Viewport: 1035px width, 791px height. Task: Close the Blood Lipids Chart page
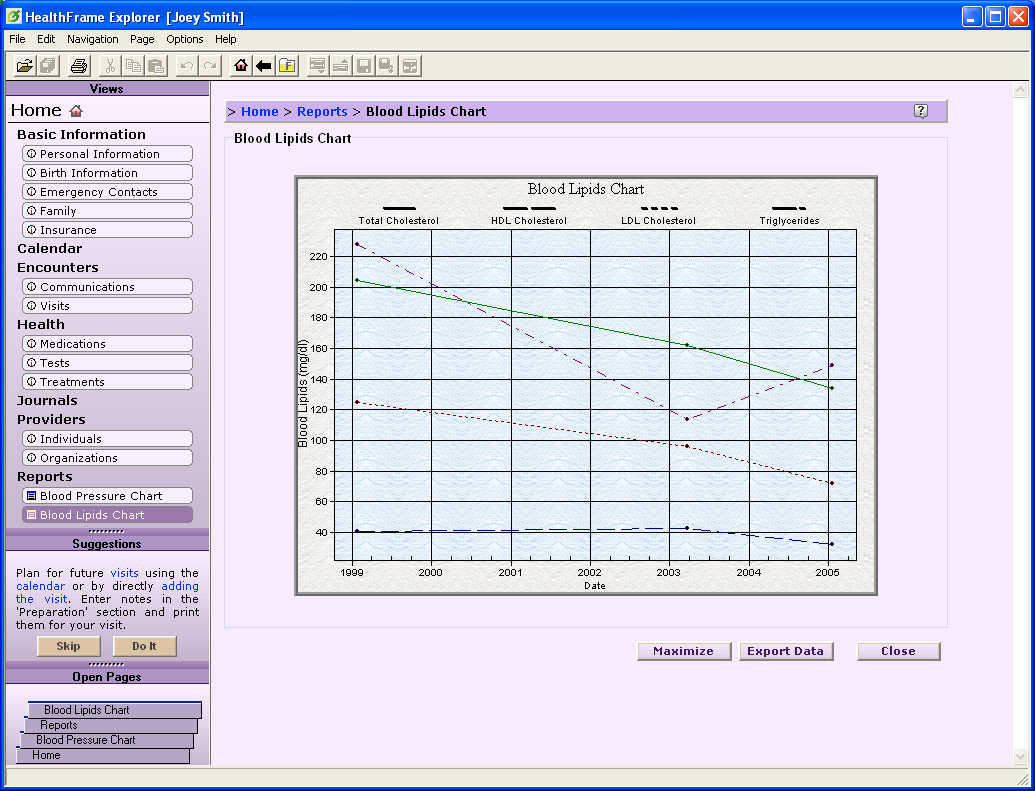[x=898, y=651]
